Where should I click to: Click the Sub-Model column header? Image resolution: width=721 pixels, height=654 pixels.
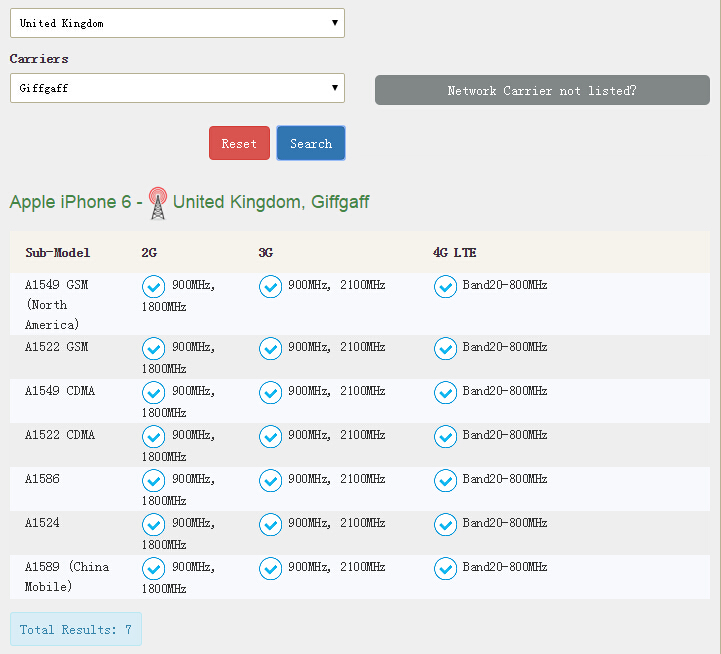click(x=57, y=252)
